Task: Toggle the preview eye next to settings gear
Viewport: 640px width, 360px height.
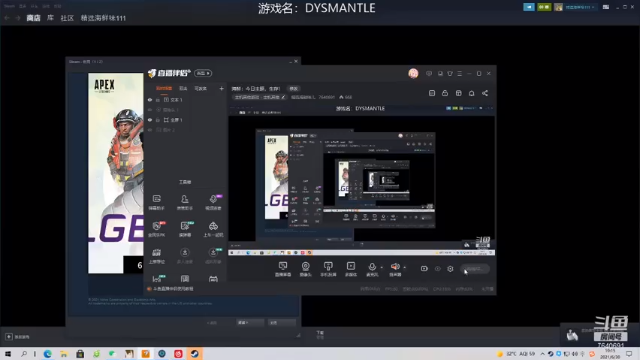Action: (438, 269)
